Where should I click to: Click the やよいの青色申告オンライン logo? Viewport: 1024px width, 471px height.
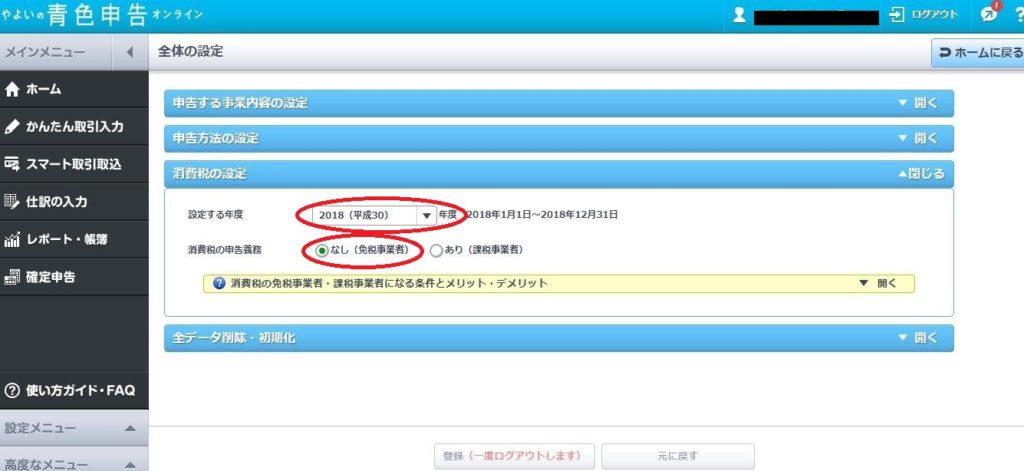click(x=101, y=15)
